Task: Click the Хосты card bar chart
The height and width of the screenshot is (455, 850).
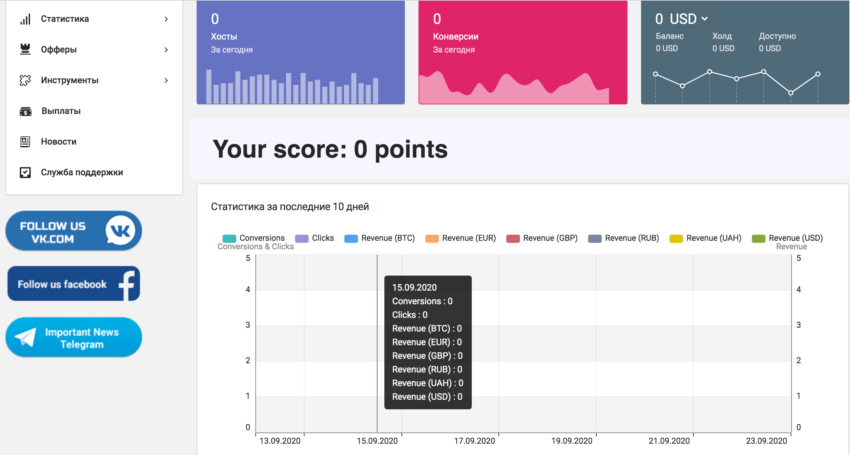Action: coord(292,87)
